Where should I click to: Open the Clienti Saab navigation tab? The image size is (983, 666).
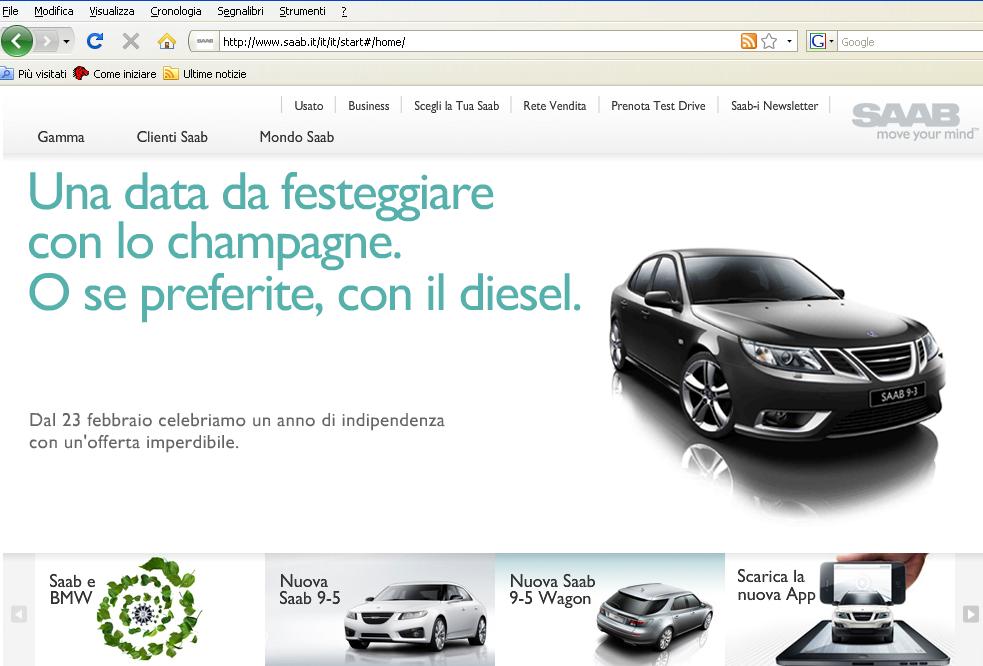click(172, 137)
